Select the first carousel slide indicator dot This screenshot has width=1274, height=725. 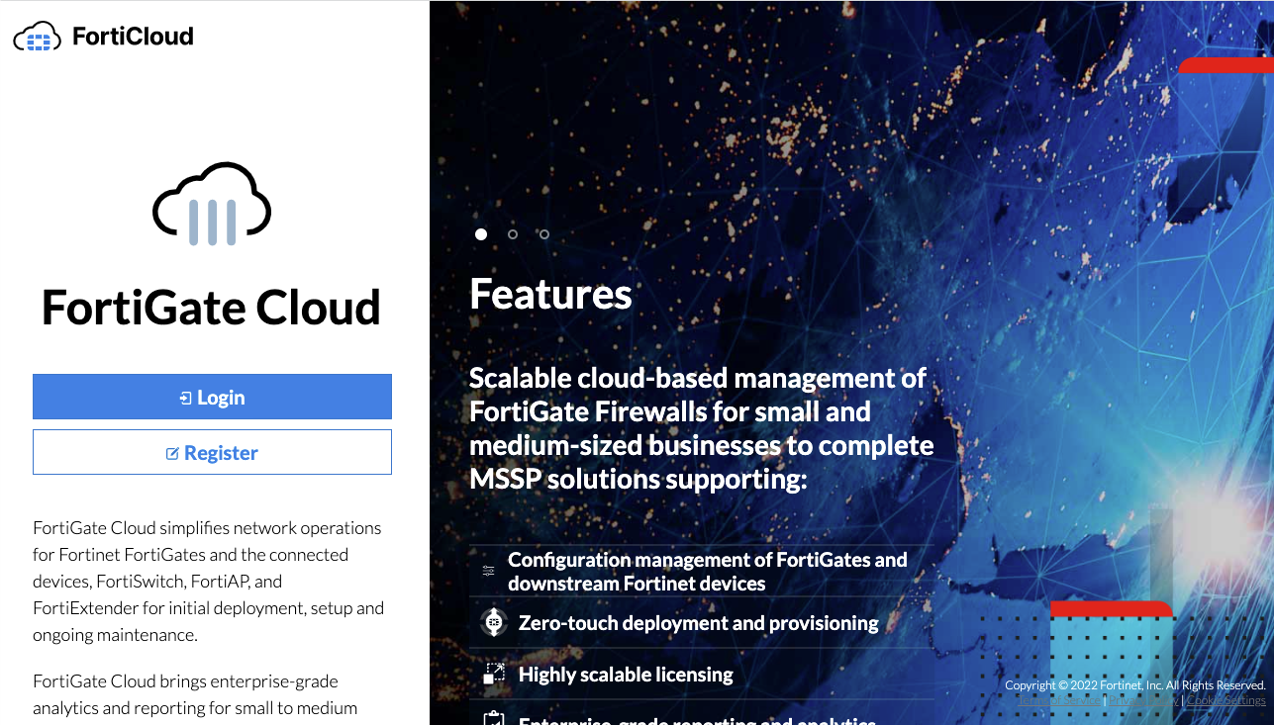click(481, 234)
